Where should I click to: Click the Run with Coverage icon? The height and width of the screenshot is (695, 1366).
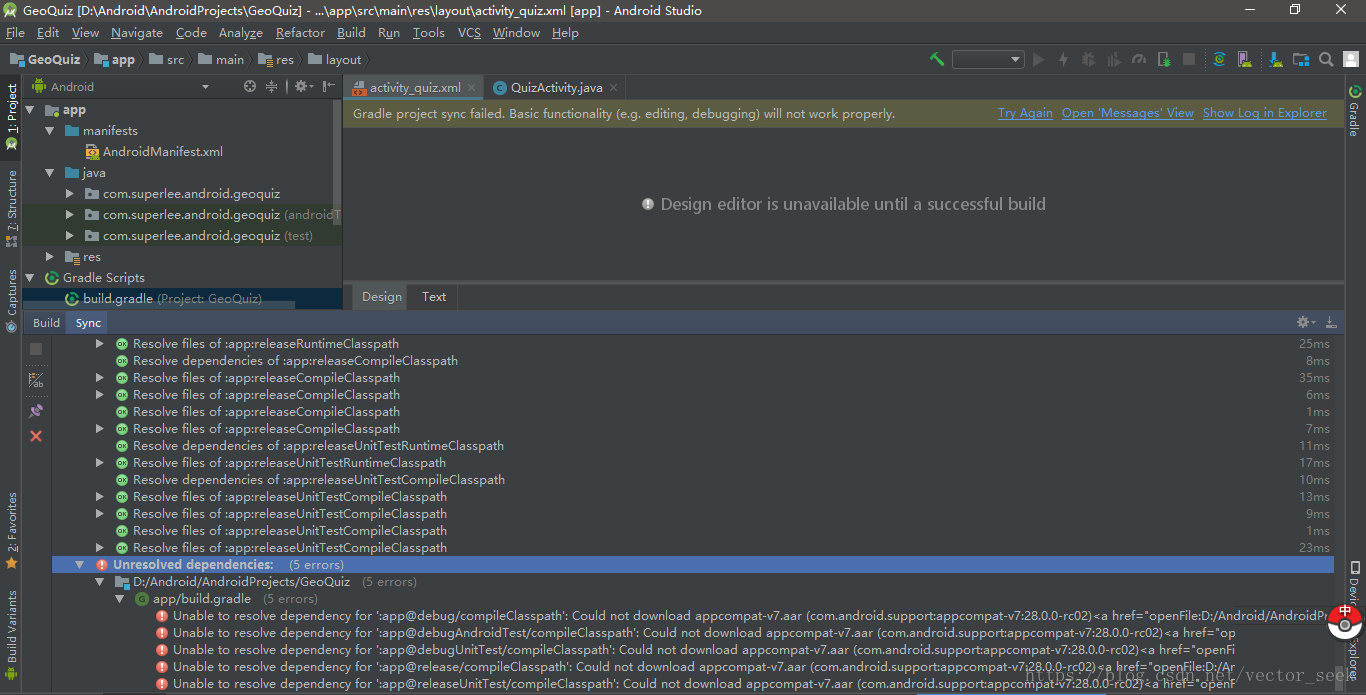(x=1113, y=59)
